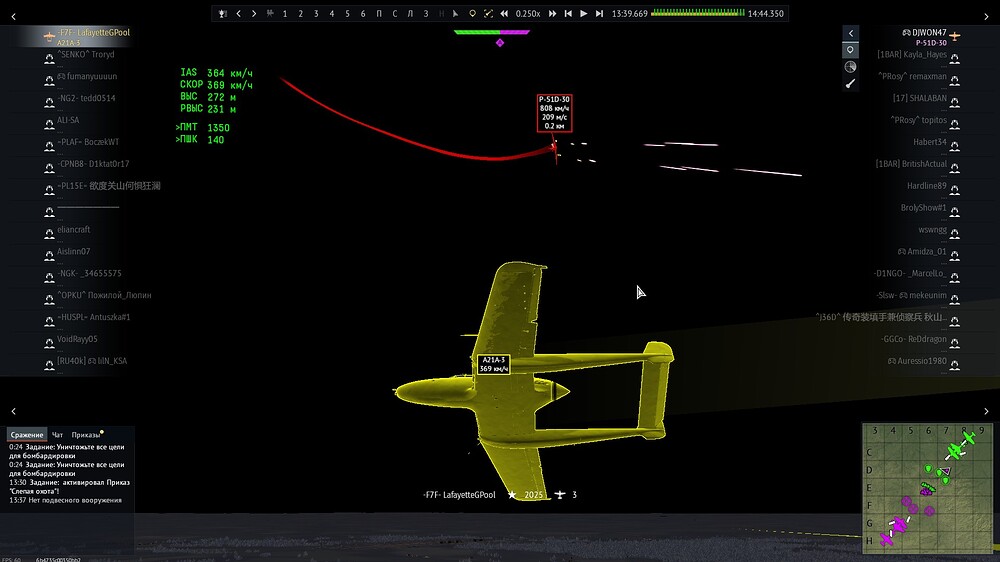
Task: Select player VoidRayy05
Action: point(77,339)
